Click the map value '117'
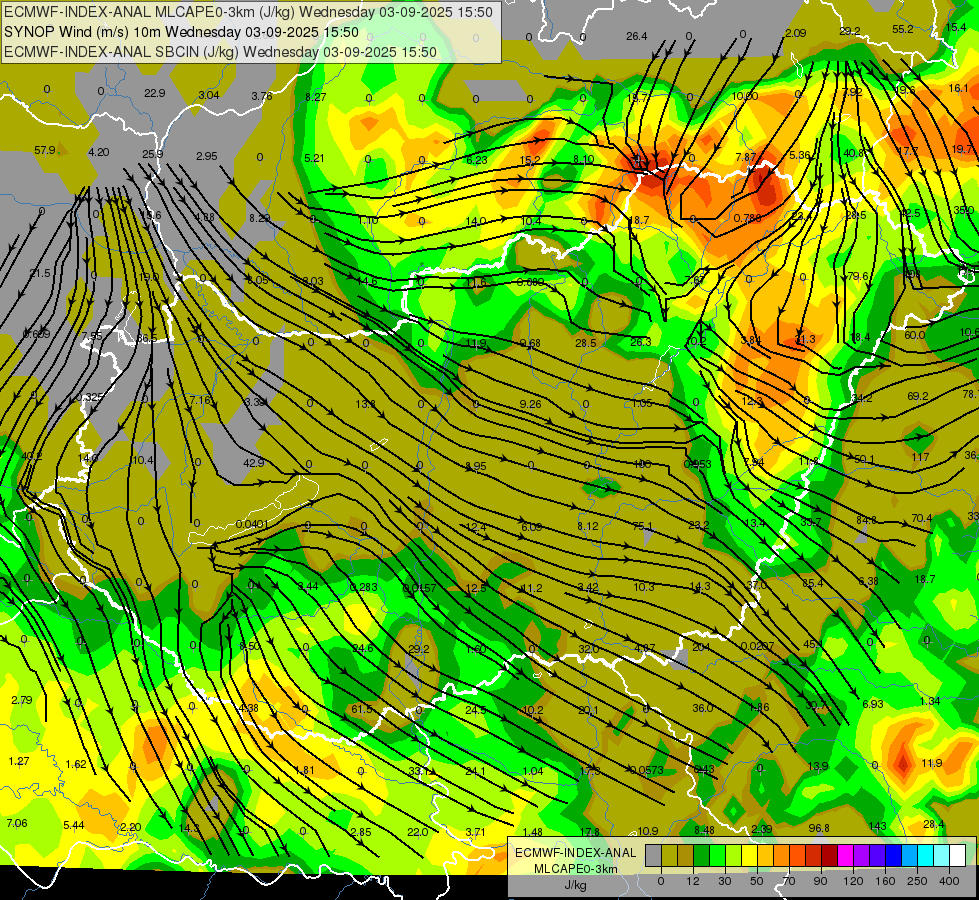979x900 pixels. (x=920, y=457)
